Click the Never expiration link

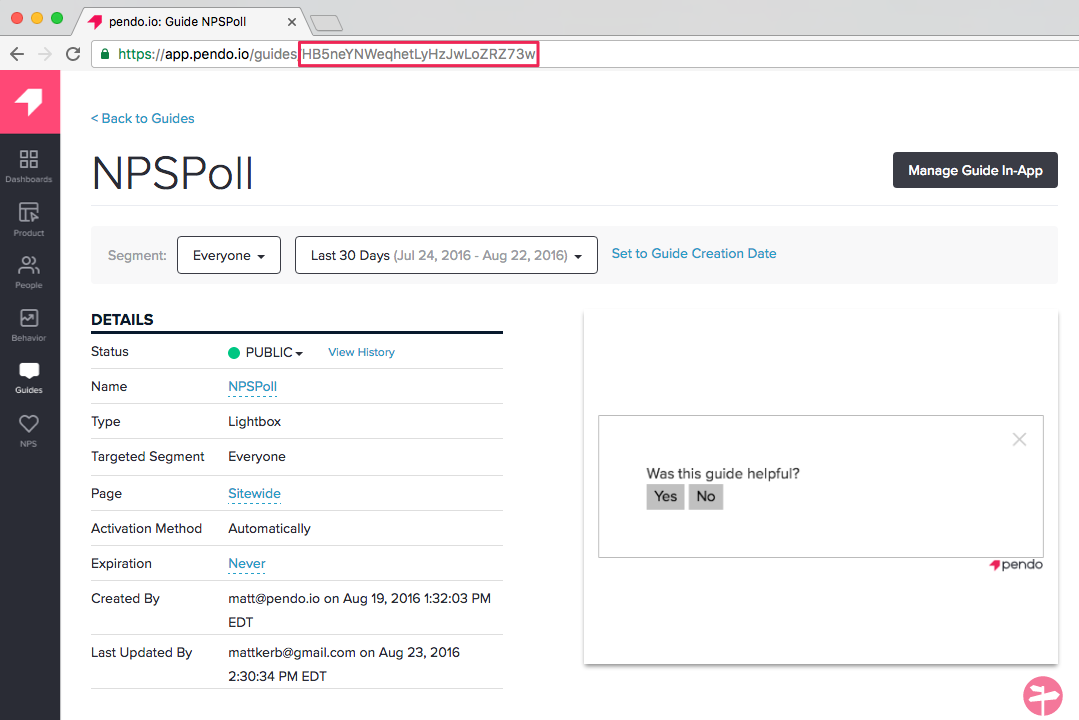click(246, 564)
